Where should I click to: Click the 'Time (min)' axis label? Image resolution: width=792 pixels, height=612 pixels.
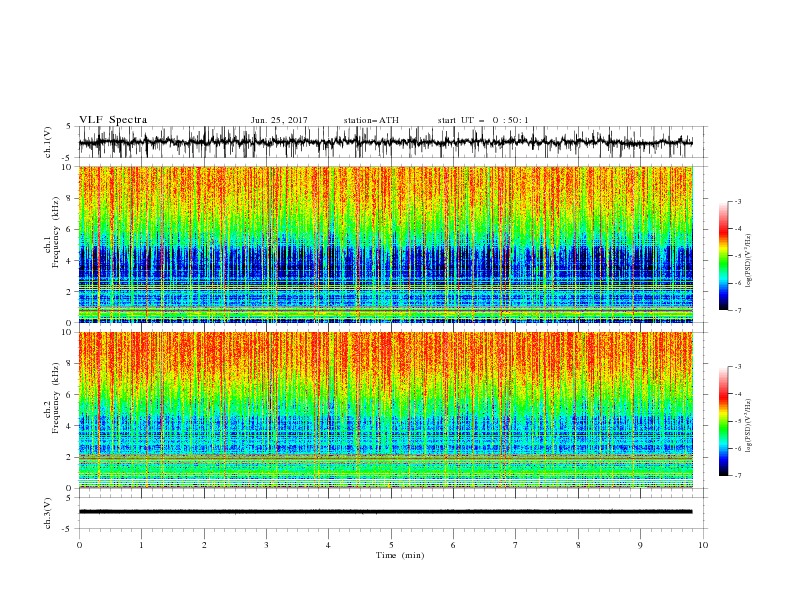[400, 555]
